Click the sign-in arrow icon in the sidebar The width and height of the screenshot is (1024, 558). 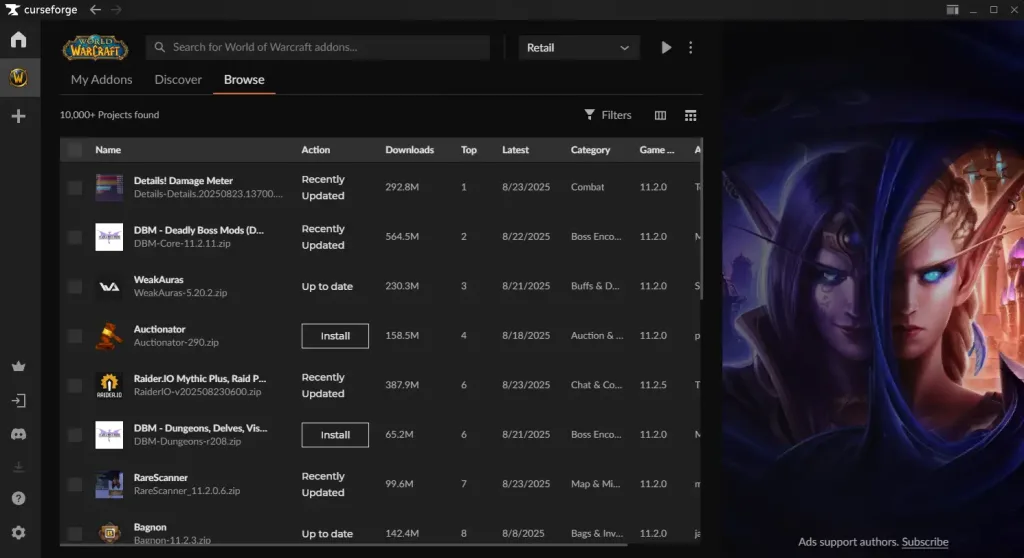click(18, 401)
